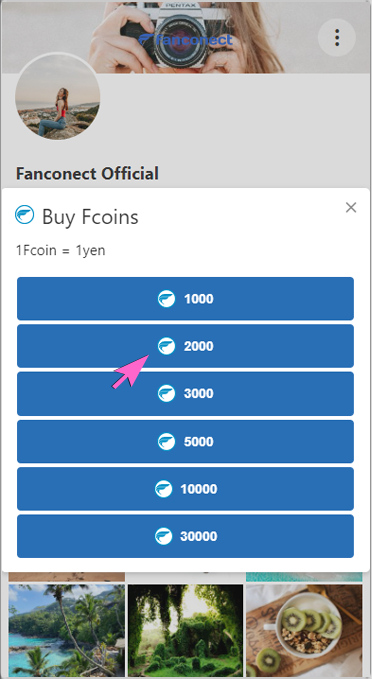Buy 1000 Fcoins

185,299
